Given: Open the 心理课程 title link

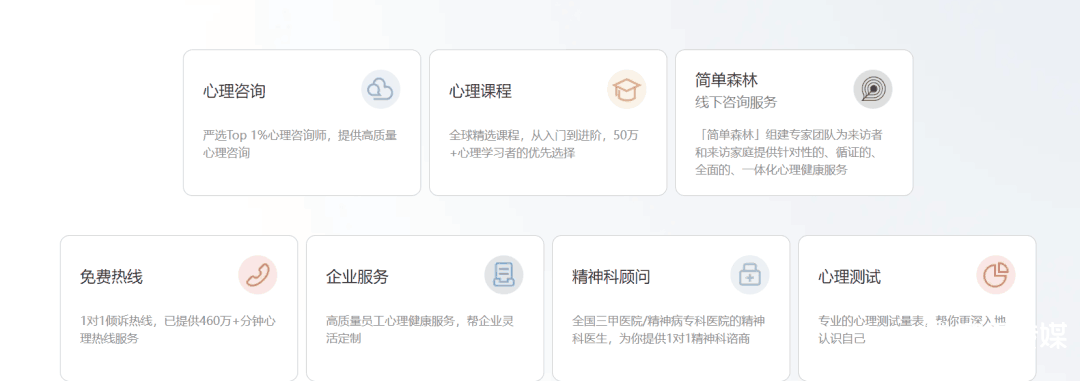Looking at the screenshot, I should [480, 91].
